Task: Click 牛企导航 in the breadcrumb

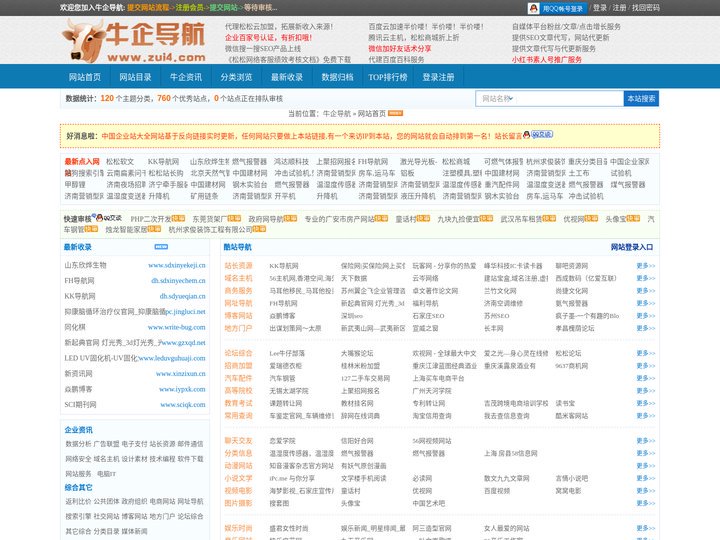Action: [337, 113]
